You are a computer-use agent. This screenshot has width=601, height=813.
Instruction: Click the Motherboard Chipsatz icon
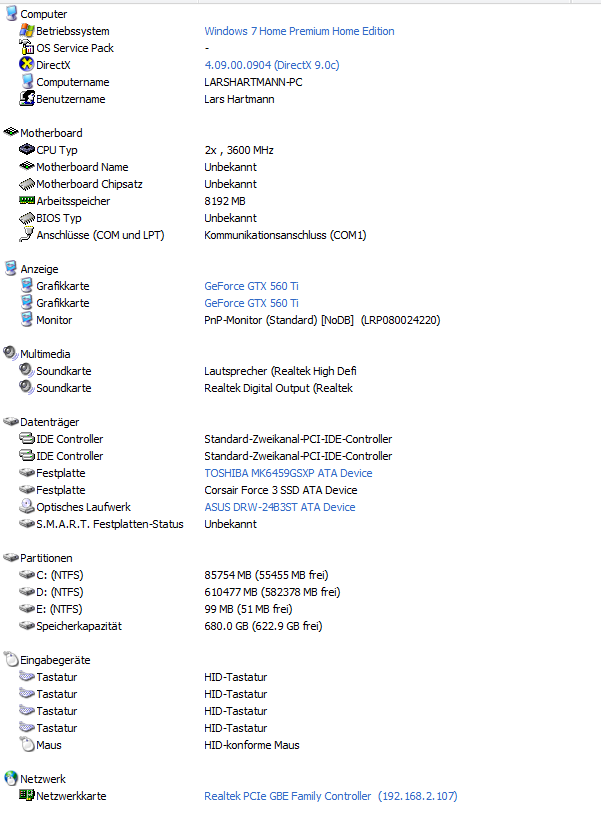pos(26,184)
